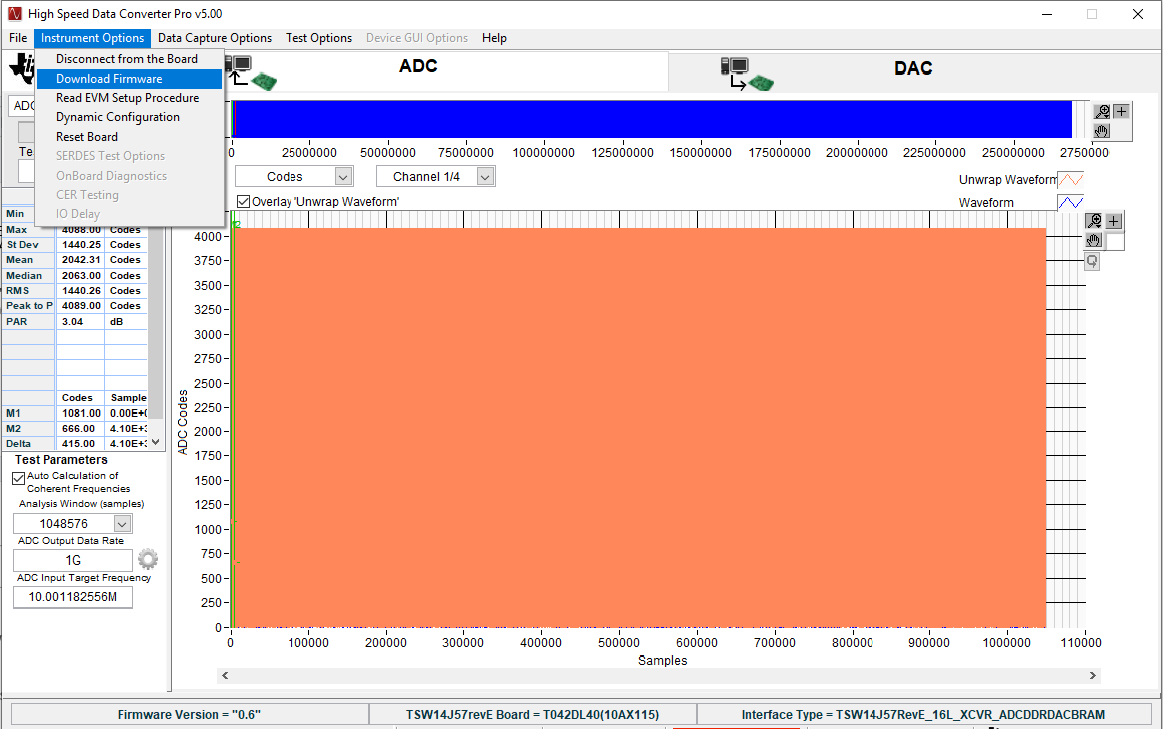Viewport: 1163px width, 729px height.
Task: Click the ADC device selection dropdown
Action: click(22, 105)
